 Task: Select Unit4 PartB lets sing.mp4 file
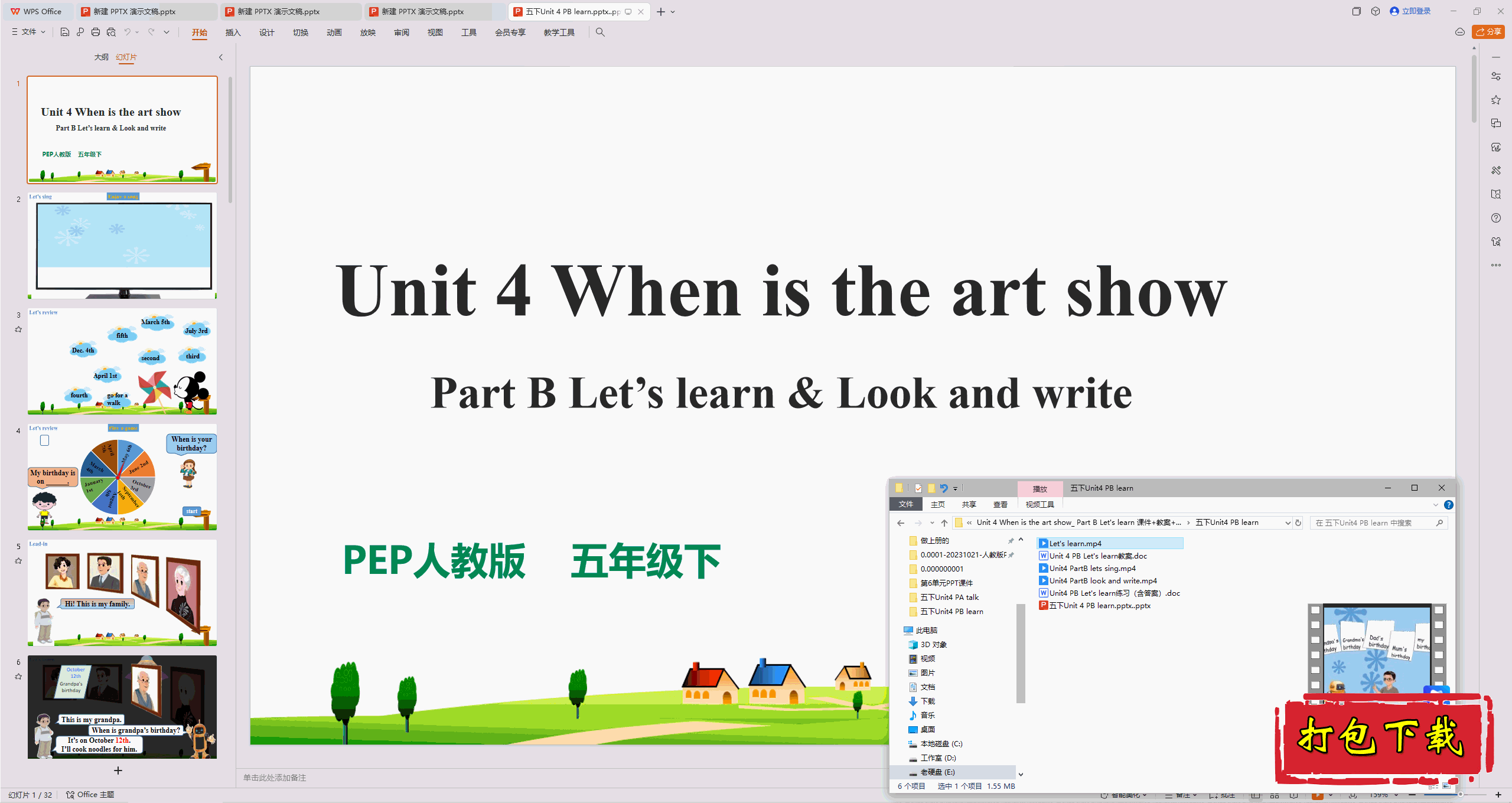[x=1087, y=569]
